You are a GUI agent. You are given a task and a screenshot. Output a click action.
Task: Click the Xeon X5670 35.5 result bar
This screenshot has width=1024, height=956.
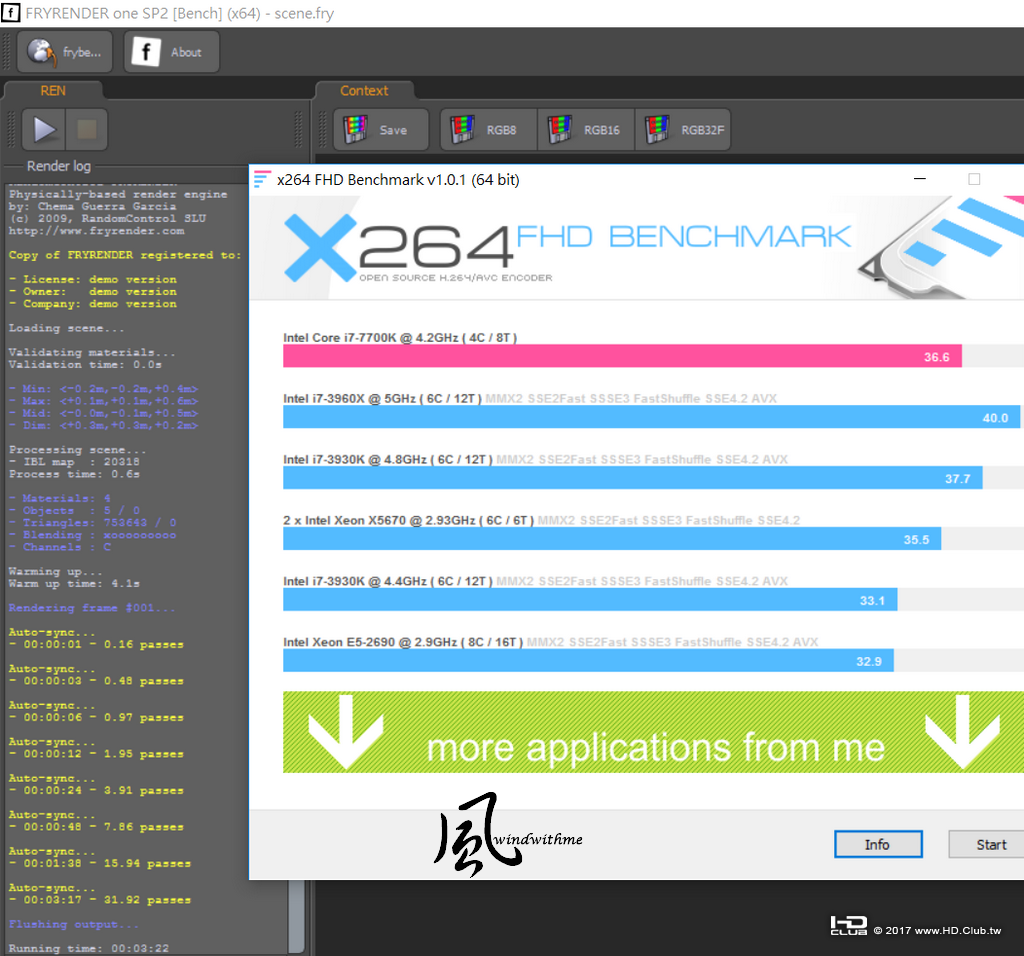(612, 539)
